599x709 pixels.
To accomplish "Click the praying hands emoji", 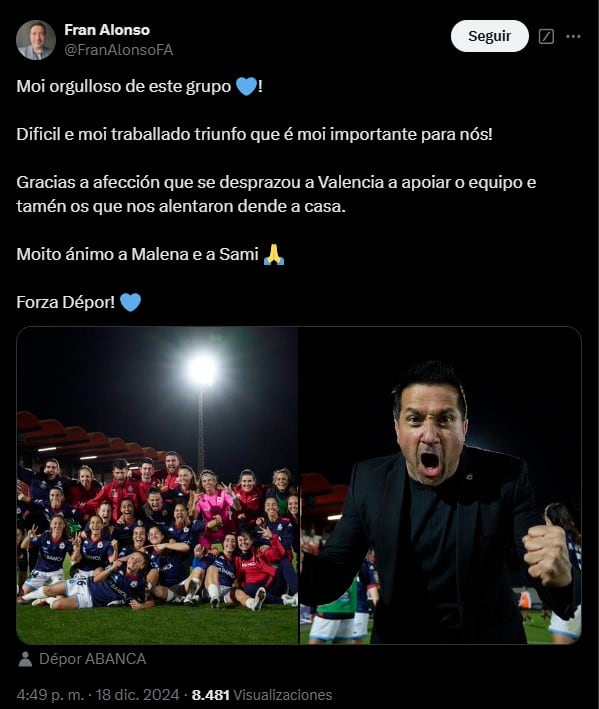I will 274,254.
